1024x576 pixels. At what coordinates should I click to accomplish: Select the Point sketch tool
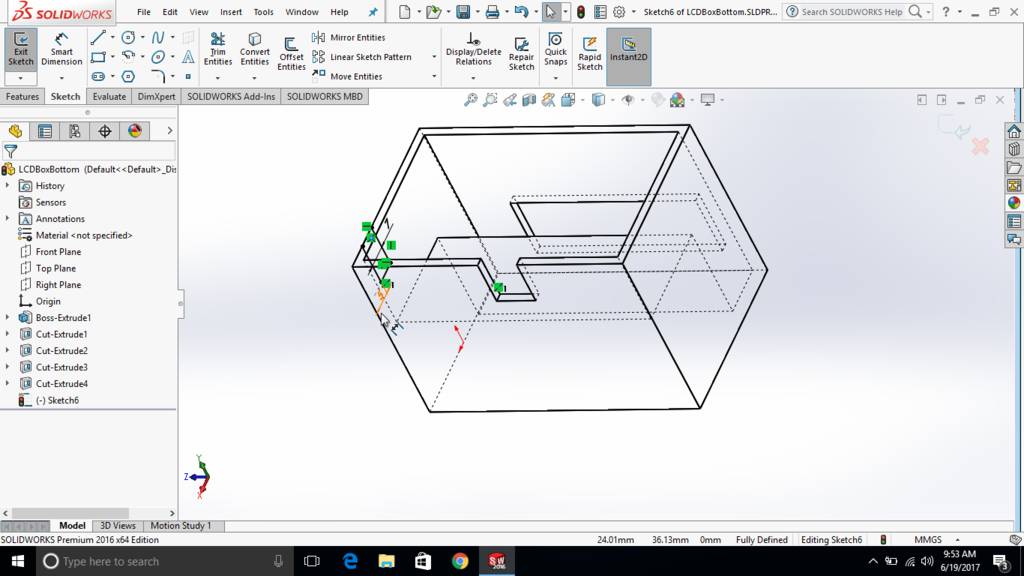click(188, 76)
